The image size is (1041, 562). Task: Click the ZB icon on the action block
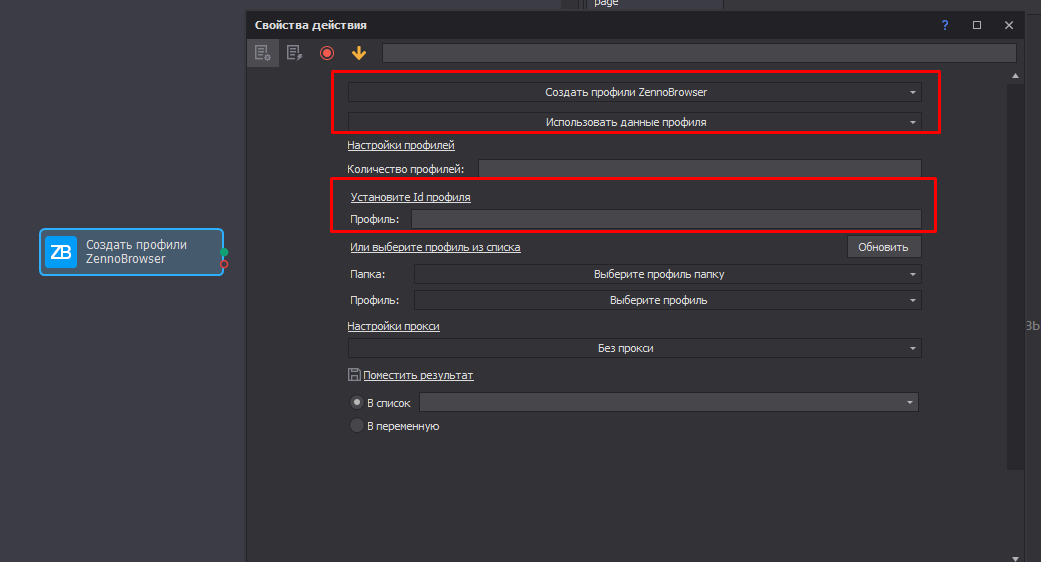pyautogui.click(x=61, y=252)
